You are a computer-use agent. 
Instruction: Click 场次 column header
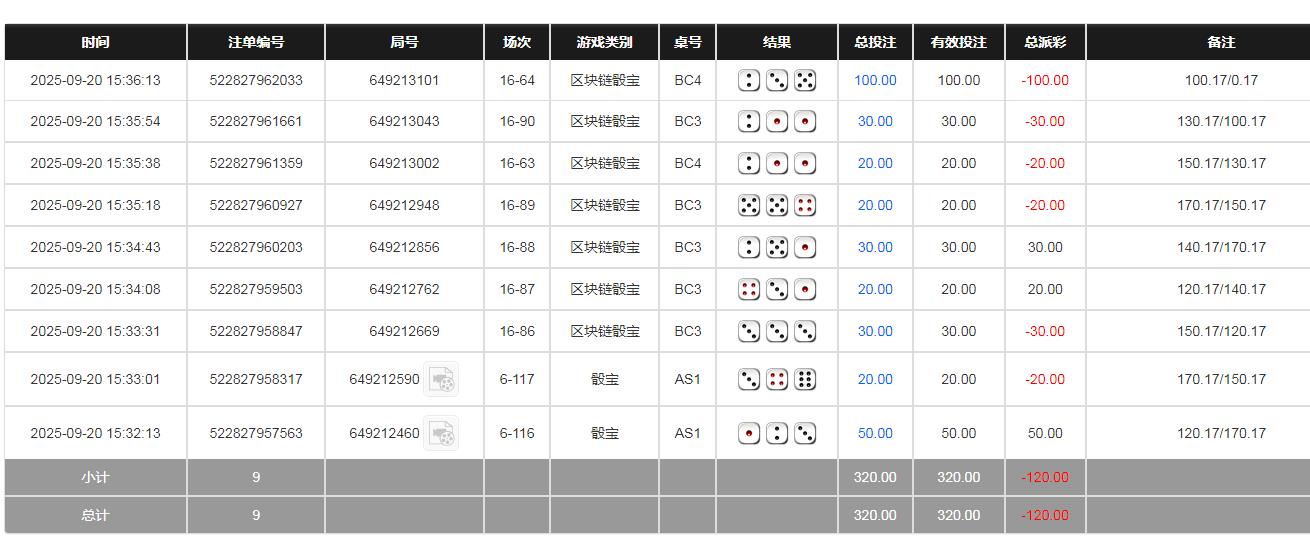point(517,42)
